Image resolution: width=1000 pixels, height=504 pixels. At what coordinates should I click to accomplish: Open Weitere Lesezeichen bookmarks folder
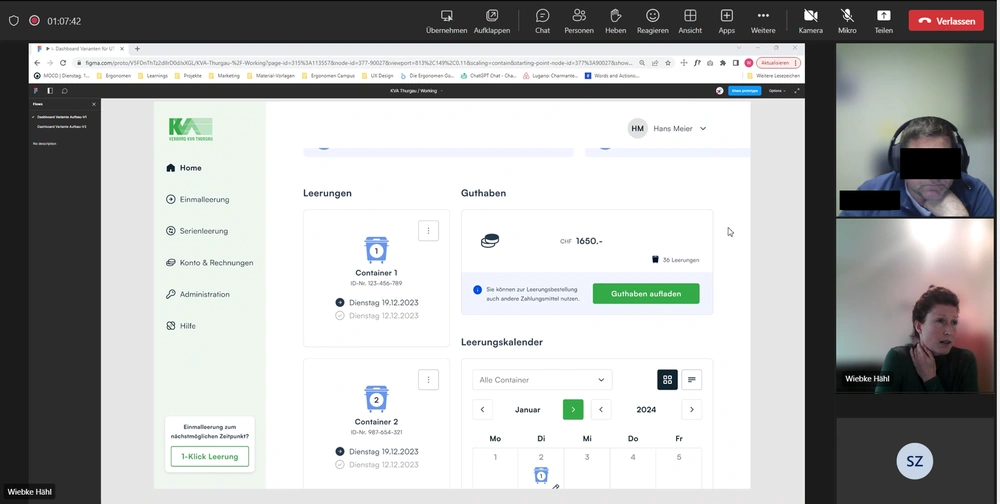(x=773, y=75)
